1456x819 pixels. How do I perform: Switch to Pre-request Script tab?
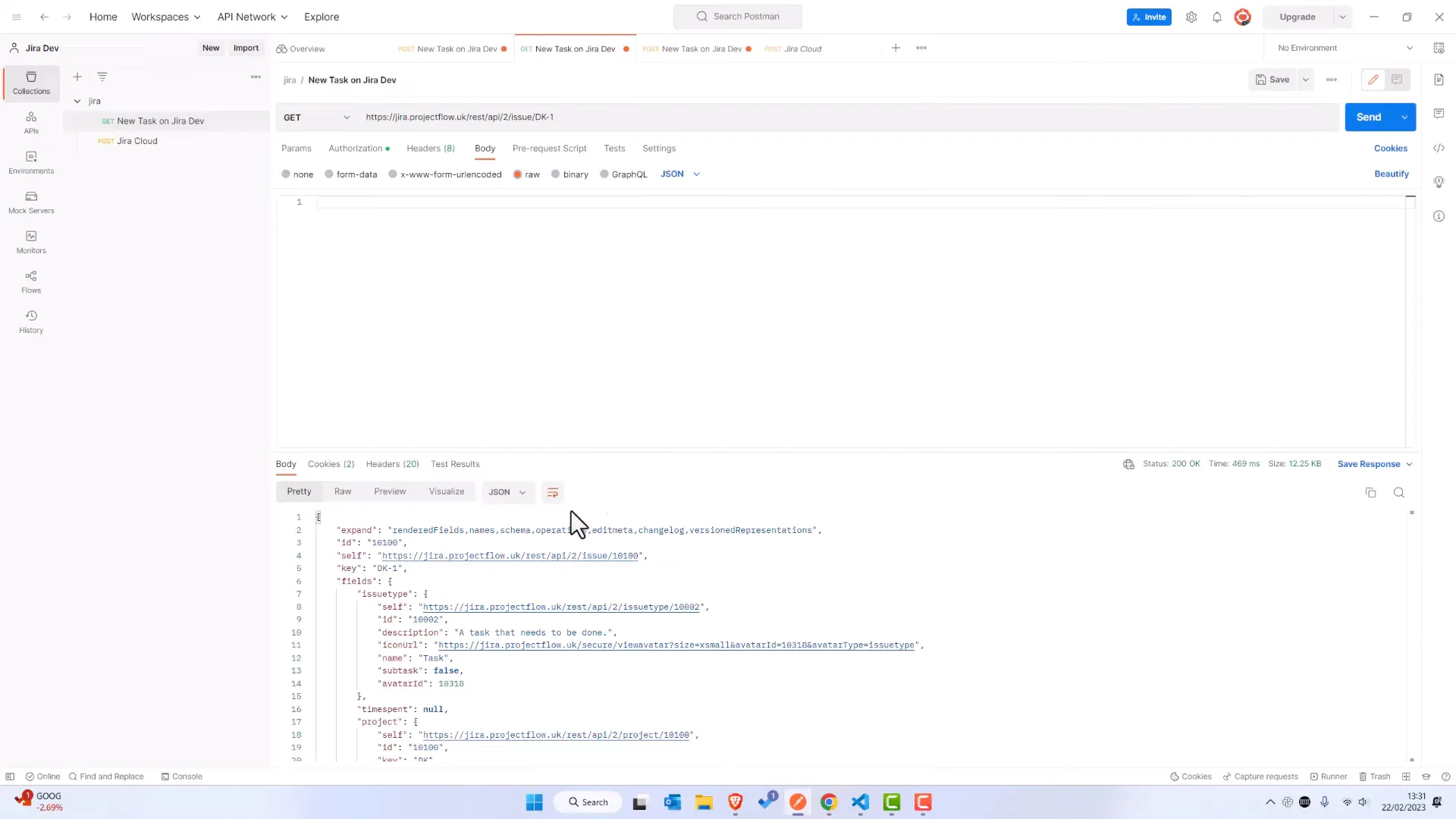(549, 149)
